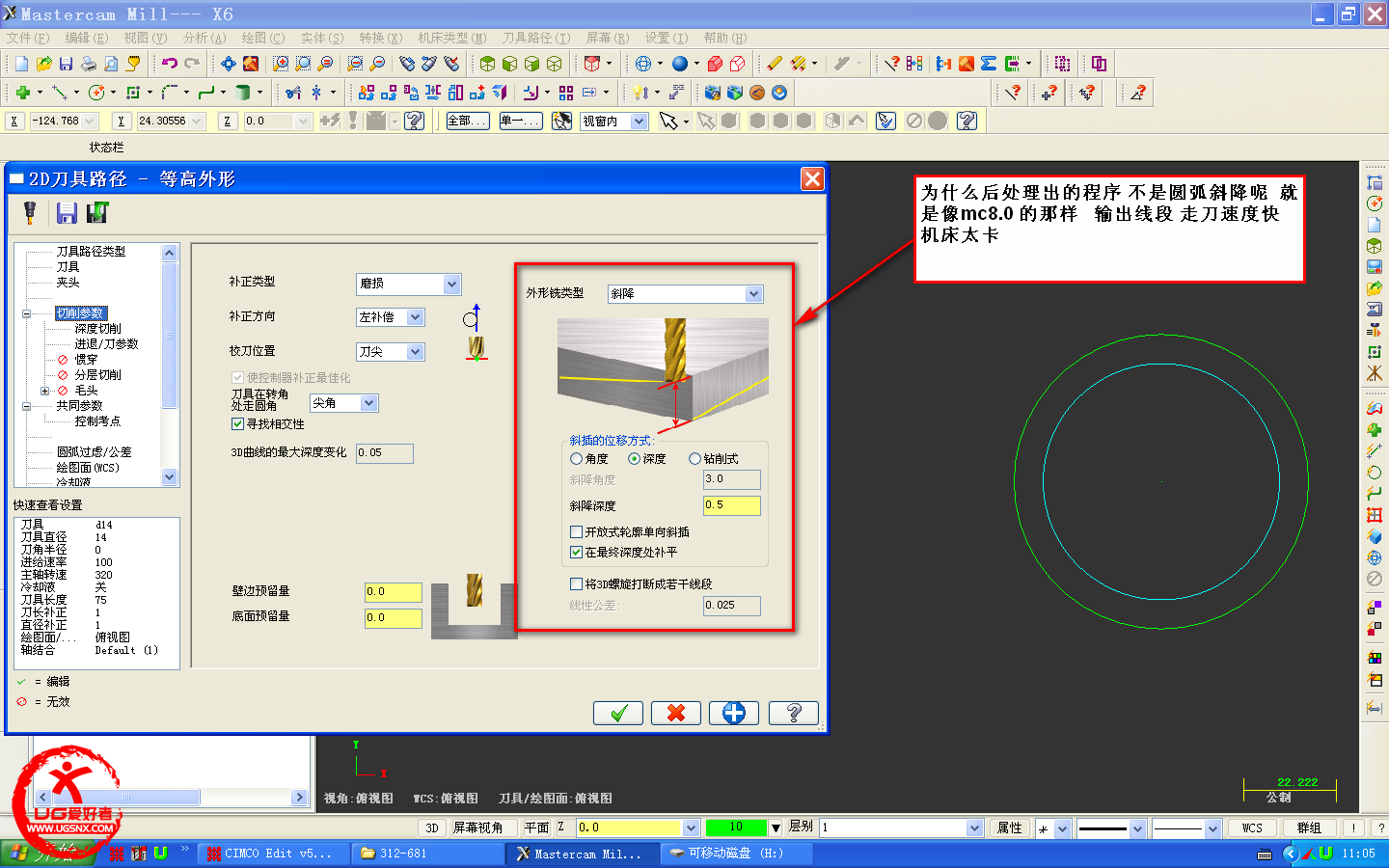Screen dimensions: 1389x868
Task: Save with the main toolbar floppy disk icon
Action: point(66,64)
